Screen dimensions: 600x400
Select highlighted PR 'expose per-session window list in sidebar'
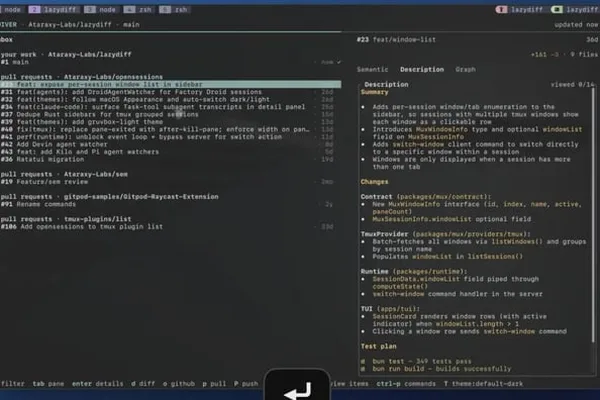(170, 84)
